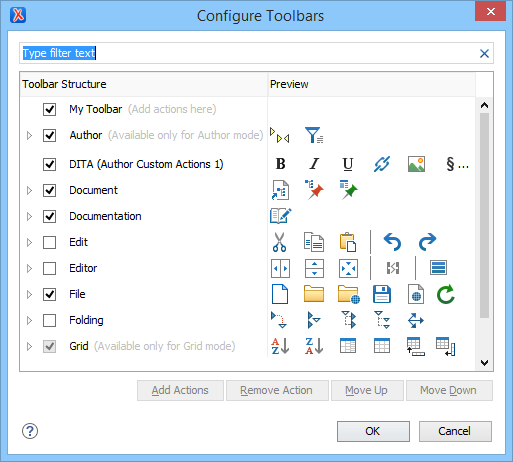Click the Undo arrow icon
The image size is (513, 462).
coord(392,242)
